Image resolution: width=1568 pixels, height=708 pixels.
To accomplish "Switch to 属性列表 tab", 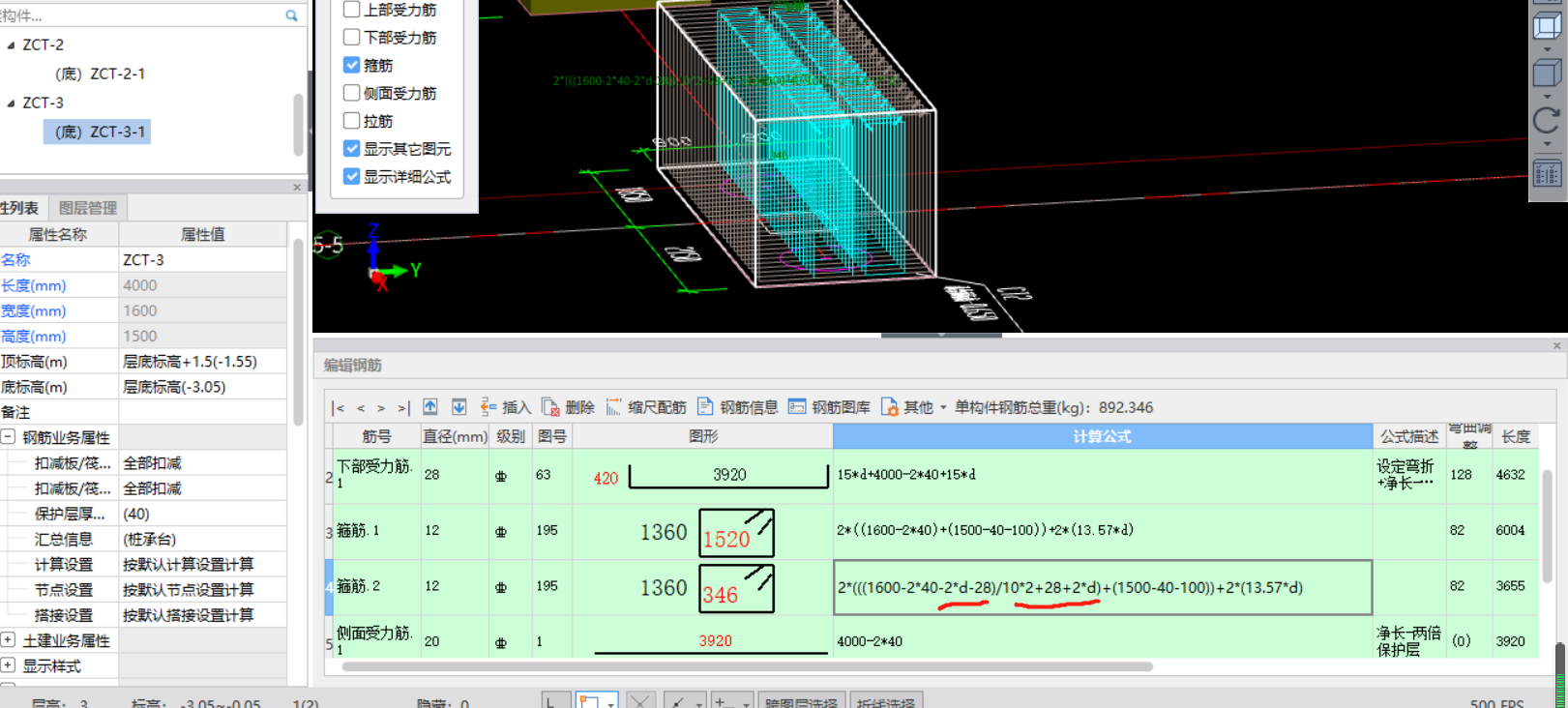I will 19,208.
